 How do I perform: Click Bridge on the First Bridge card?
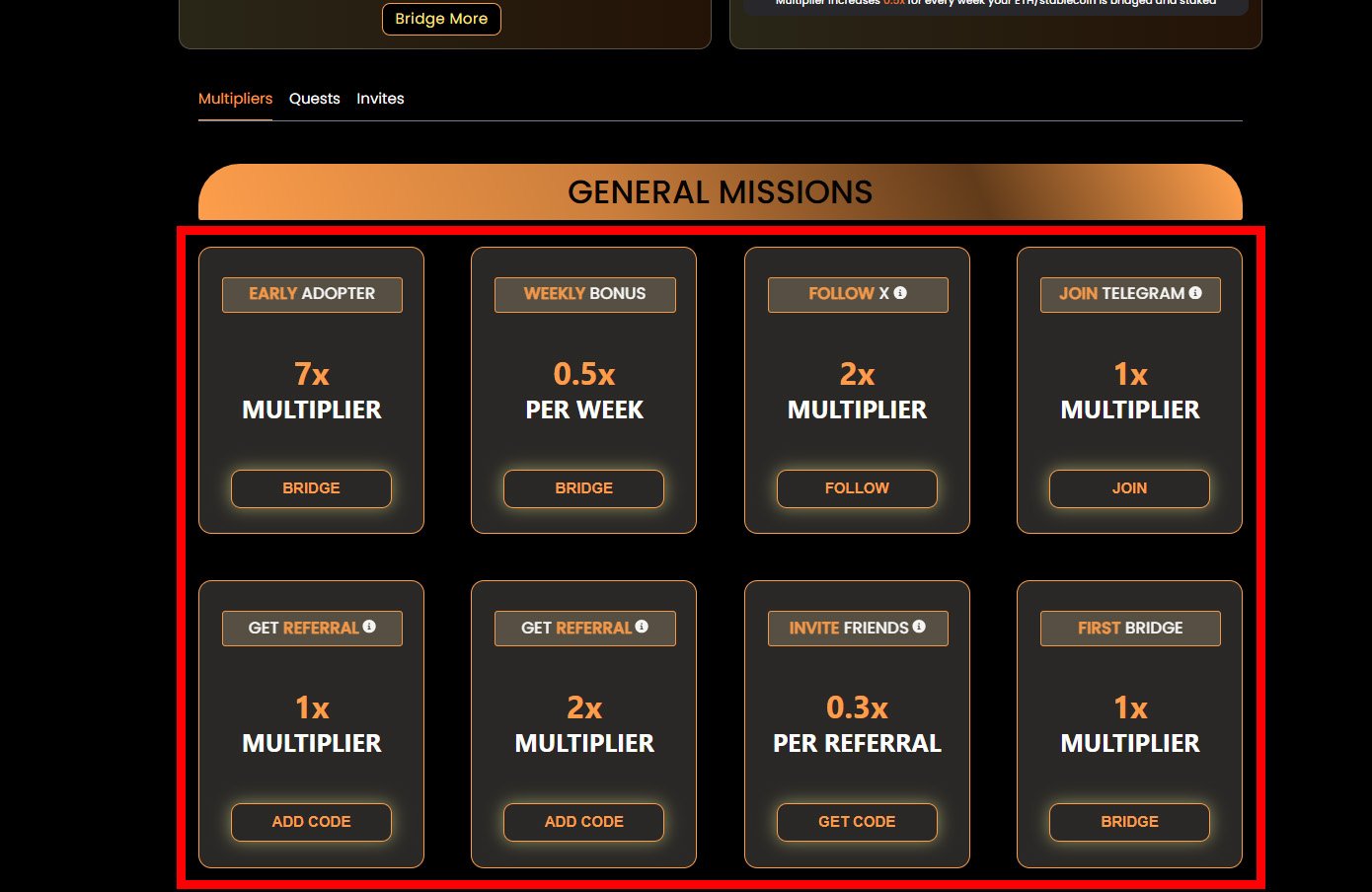[1129, 822]
